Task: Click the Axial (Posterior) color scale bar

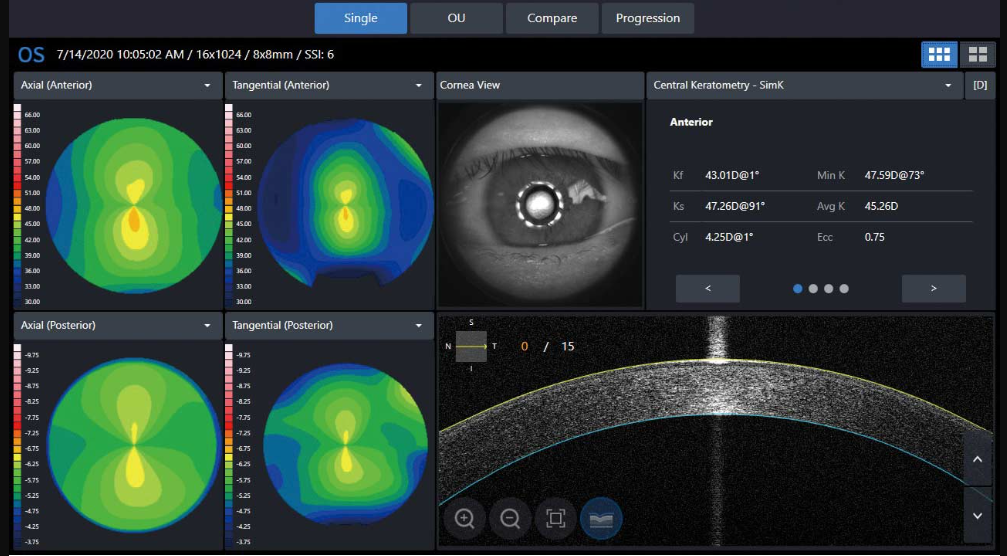Action: click(17, 446)
